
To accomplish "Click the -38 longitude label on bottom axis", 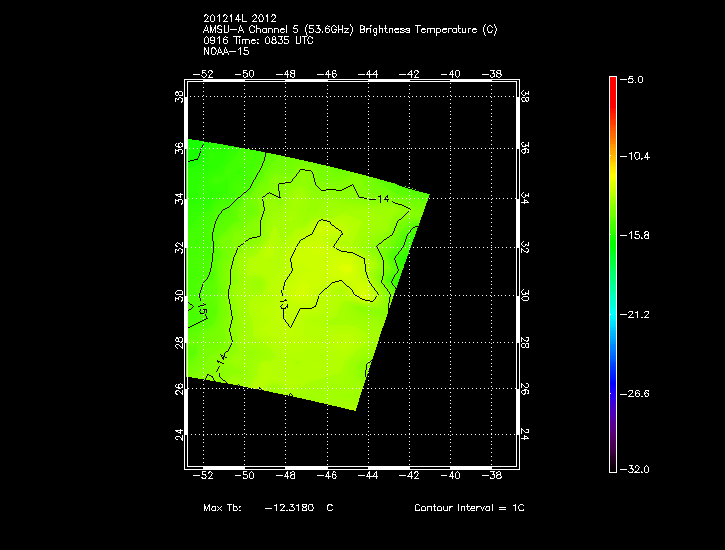I will [x=494, y=477].
